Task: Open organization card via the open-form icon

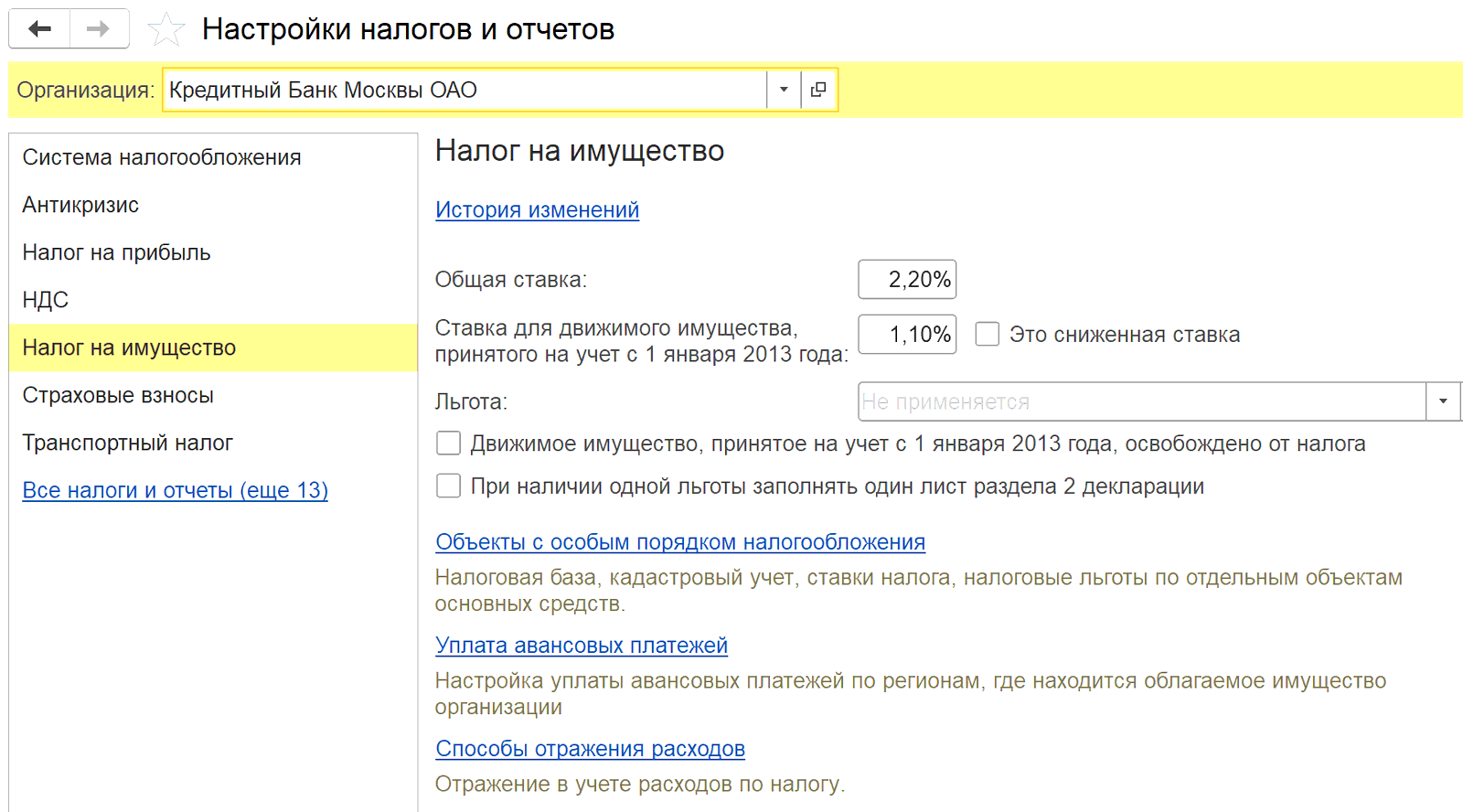Action: 818,90
